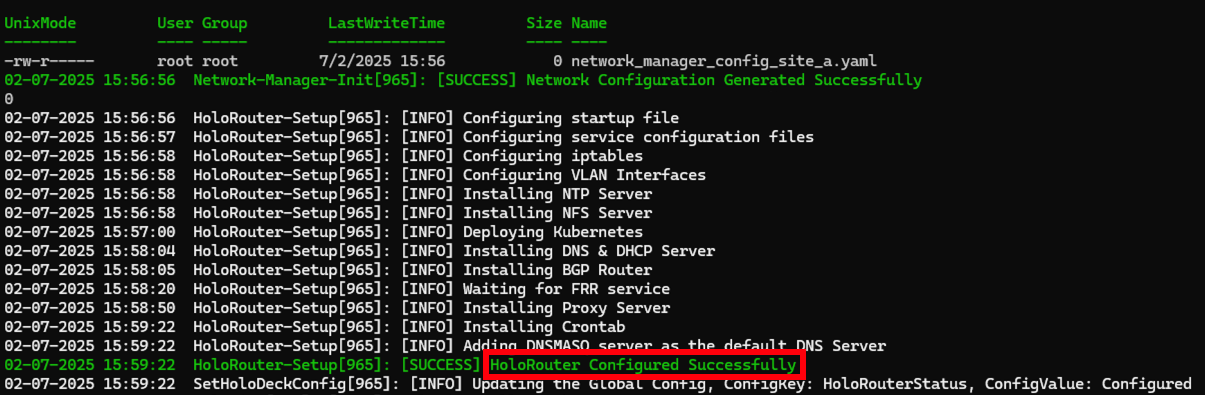This screenshot has height=395, width=1205.
Task: Click the Group column header
Action: point(225,22)
